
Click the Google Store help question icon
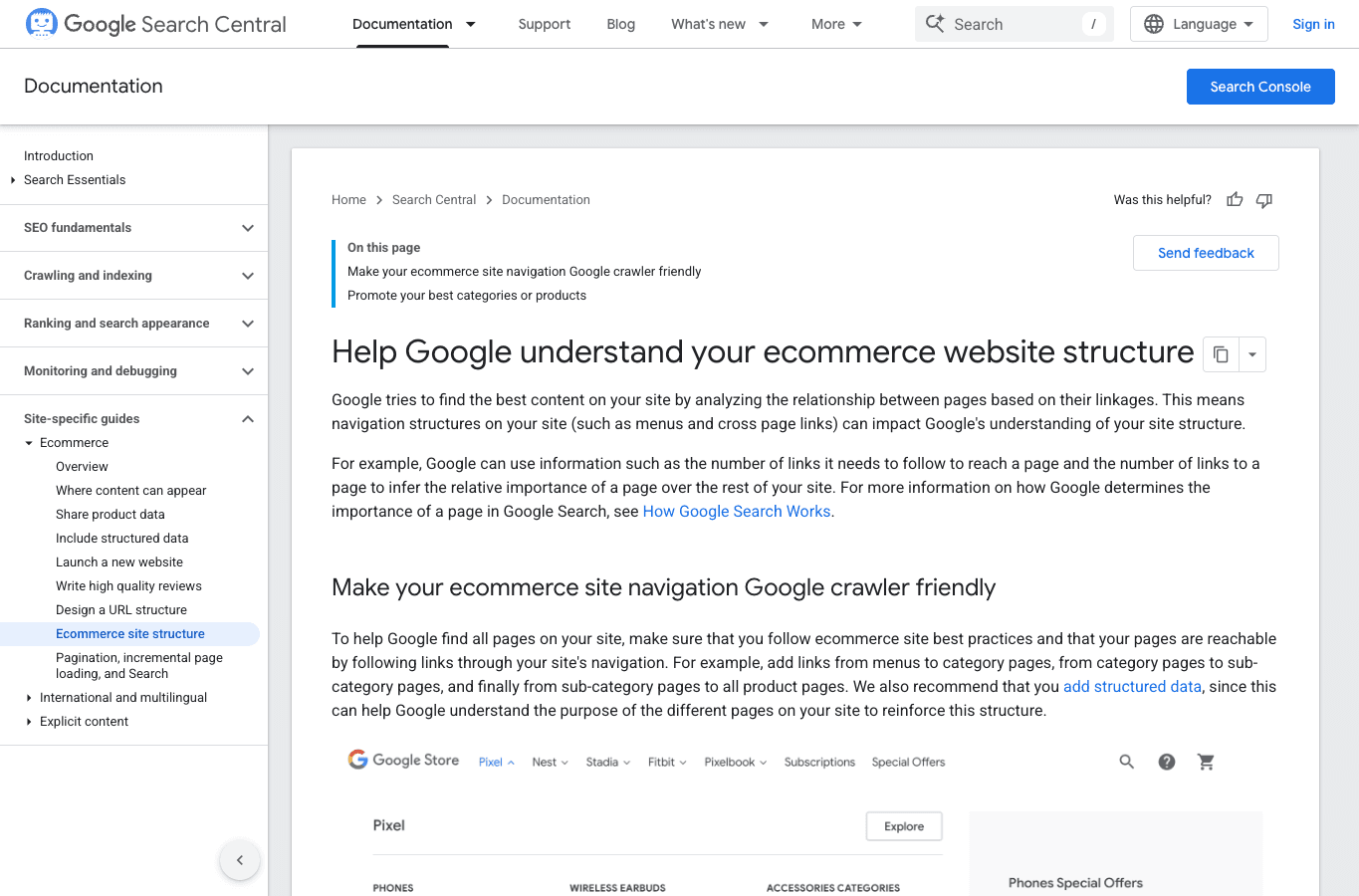(1167, 762)
